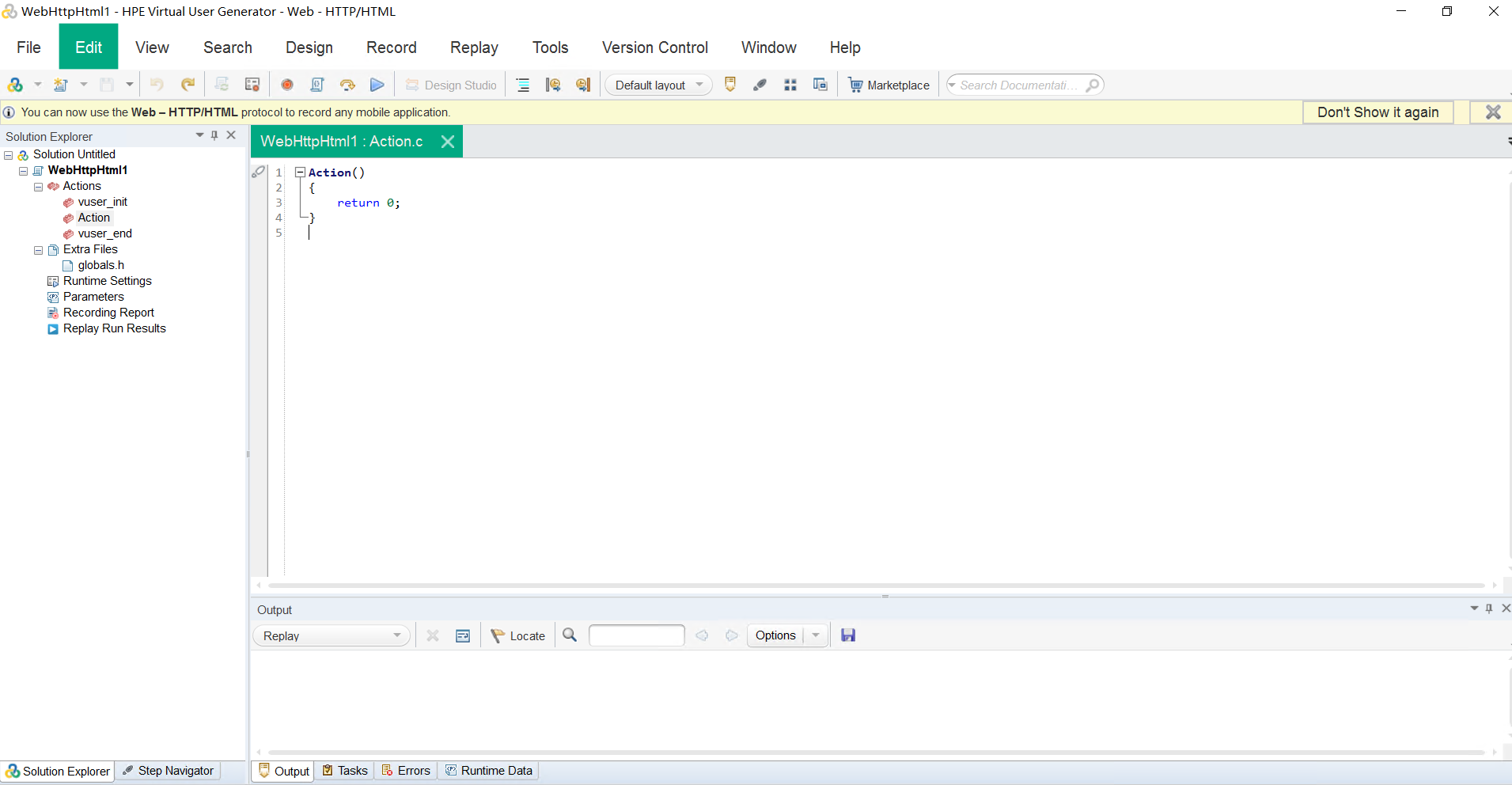
Task: Switch to the Step Navigator tab
Action: [169, 771]
